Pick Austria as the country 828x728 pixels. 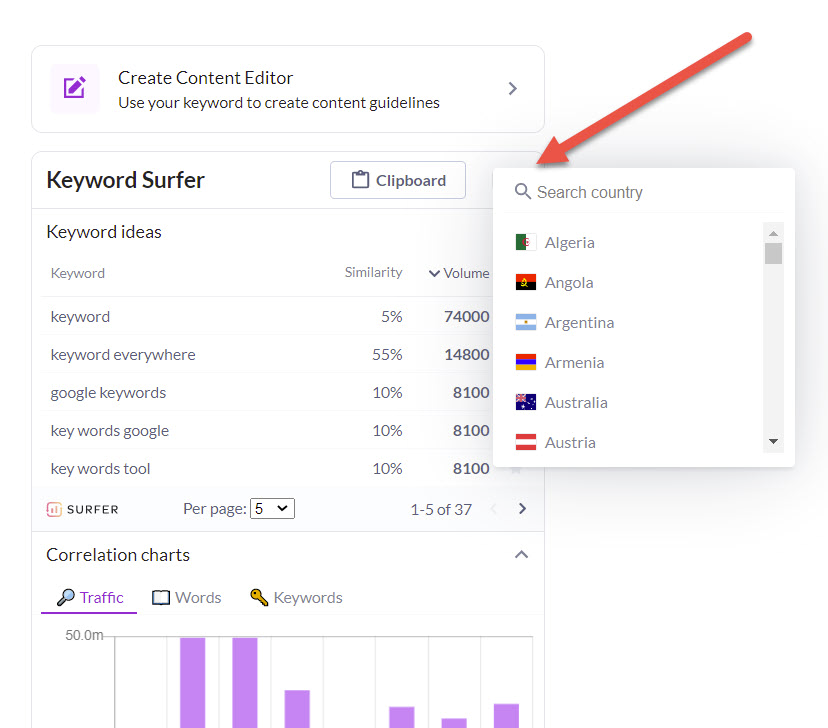pyautogui.click(x=570, y=441)
